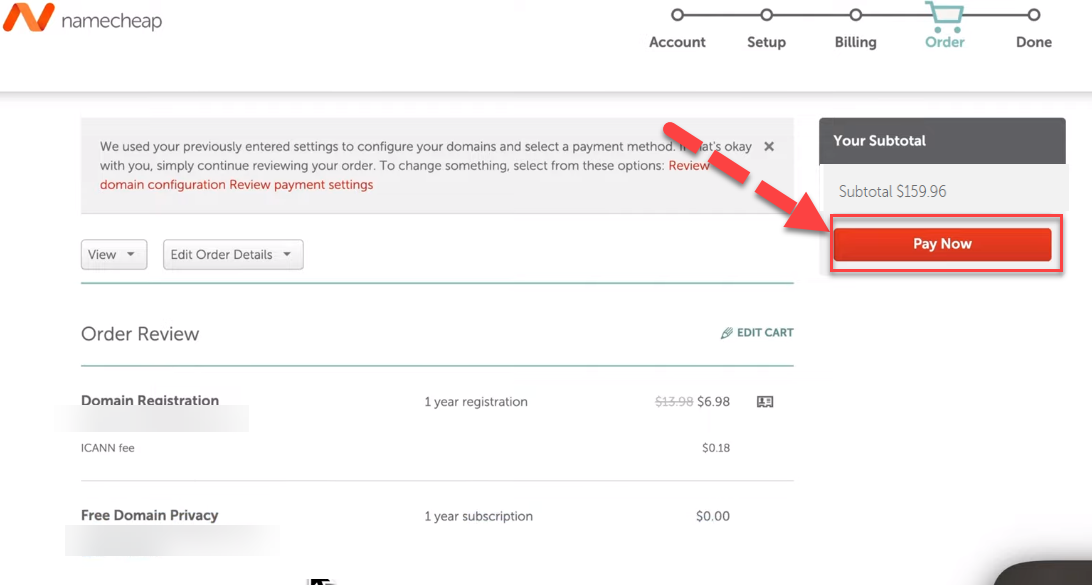This screenshot has height=585, width=1092.
Task: Click the Namecheap logo
Action: click(82, 19)
